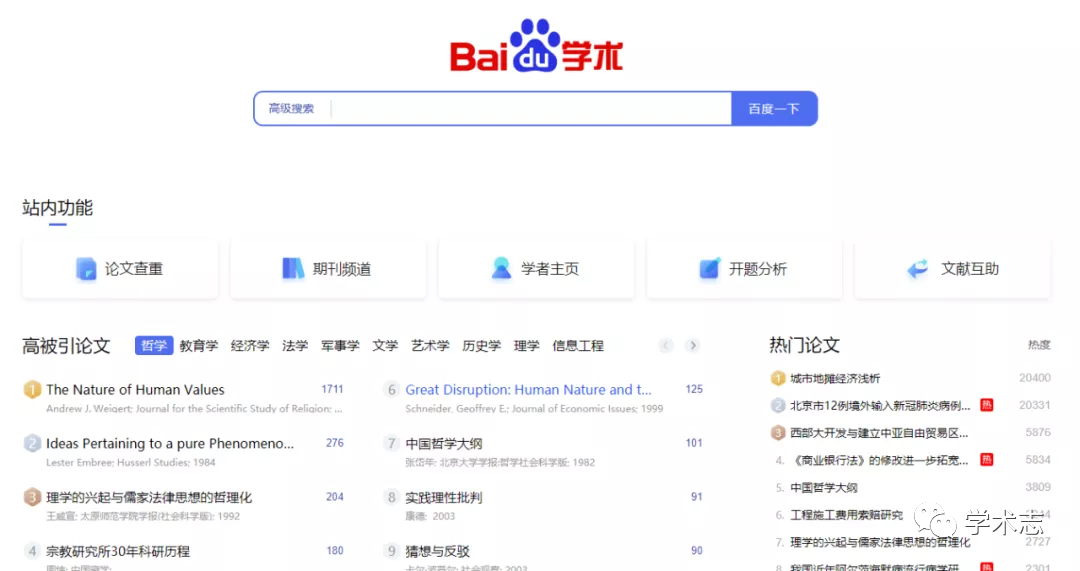Click heat value 20331
The height and width of the screenshot is (571, 1080).
(1035, 405)
